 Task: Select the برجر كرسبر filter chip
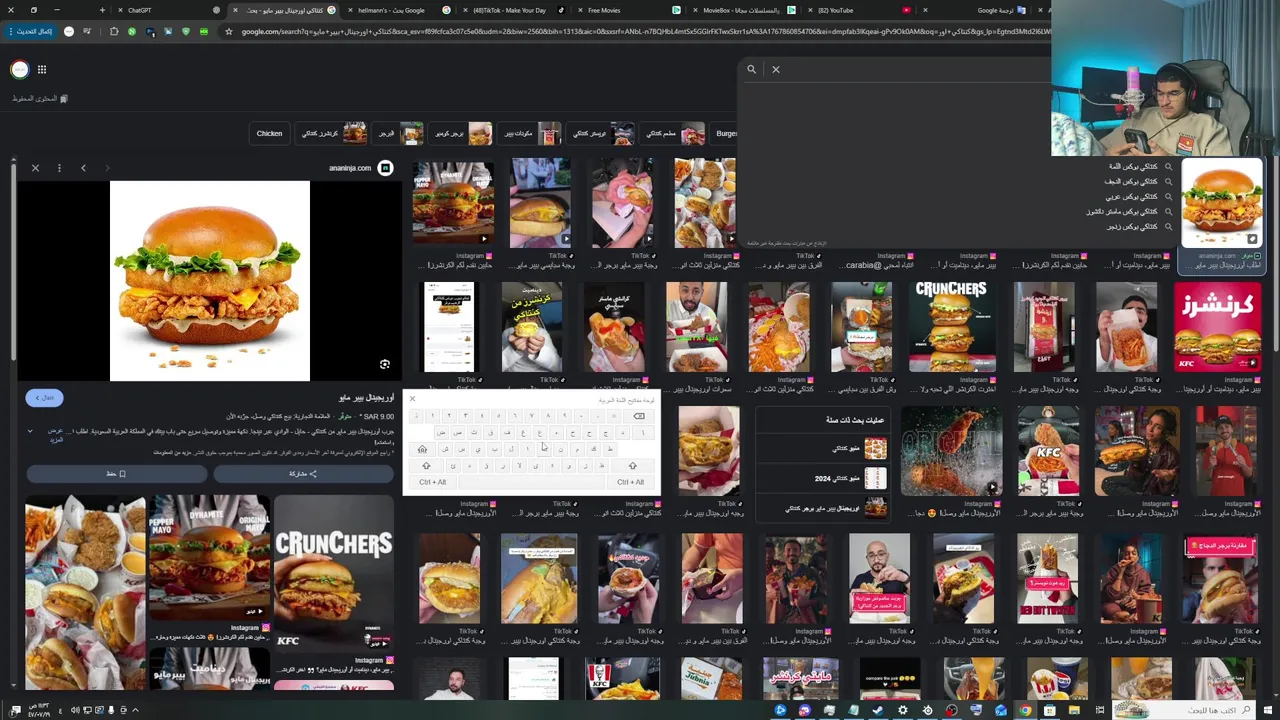[x=461, y=133]
